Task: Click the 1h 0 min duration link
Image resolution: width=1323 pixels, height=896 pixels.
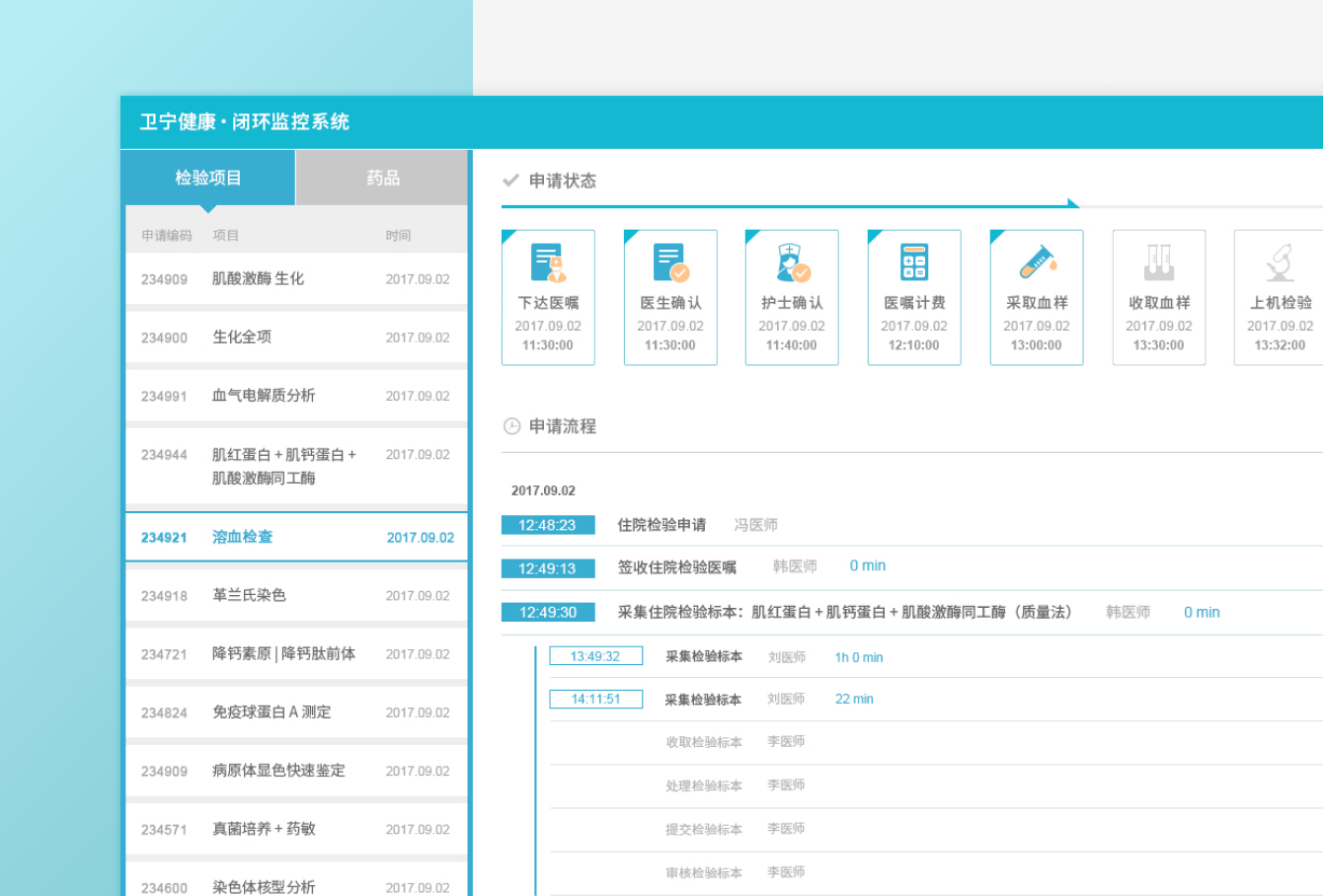Action: (x=858, y=657)
